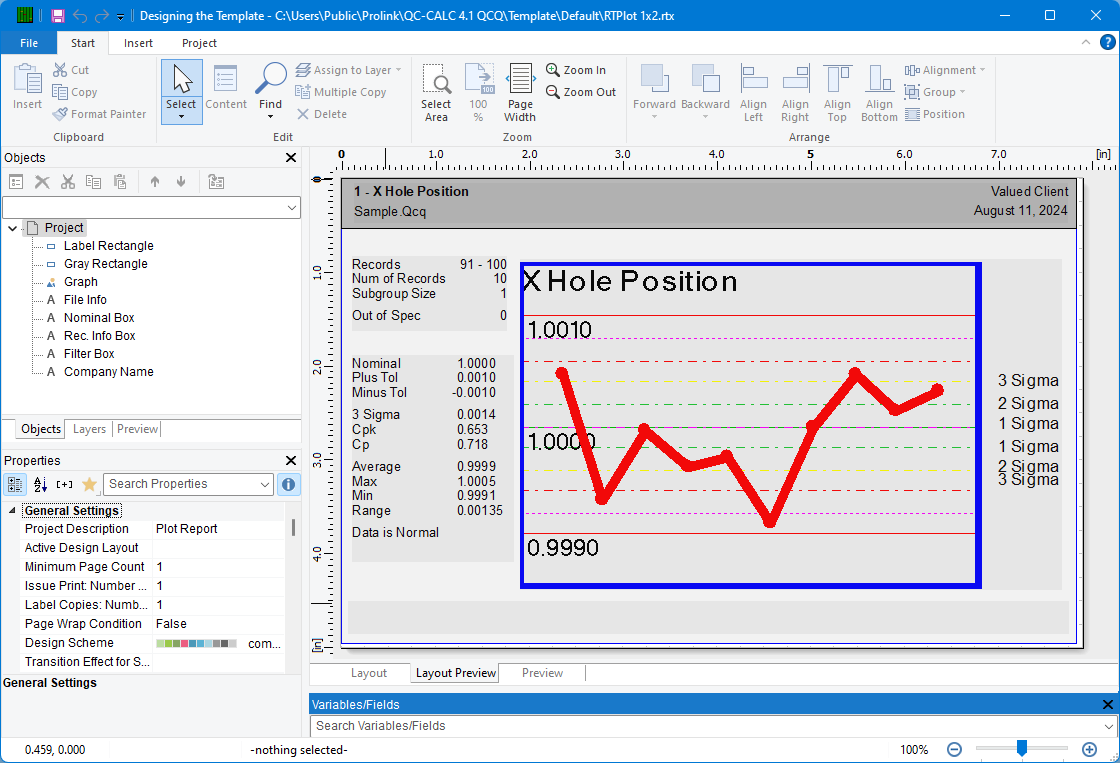Toggle 100% zoom in the Zoom group
Image resolution: width=1120 pixels, height=763 pixels.
[x=479, y=88]
